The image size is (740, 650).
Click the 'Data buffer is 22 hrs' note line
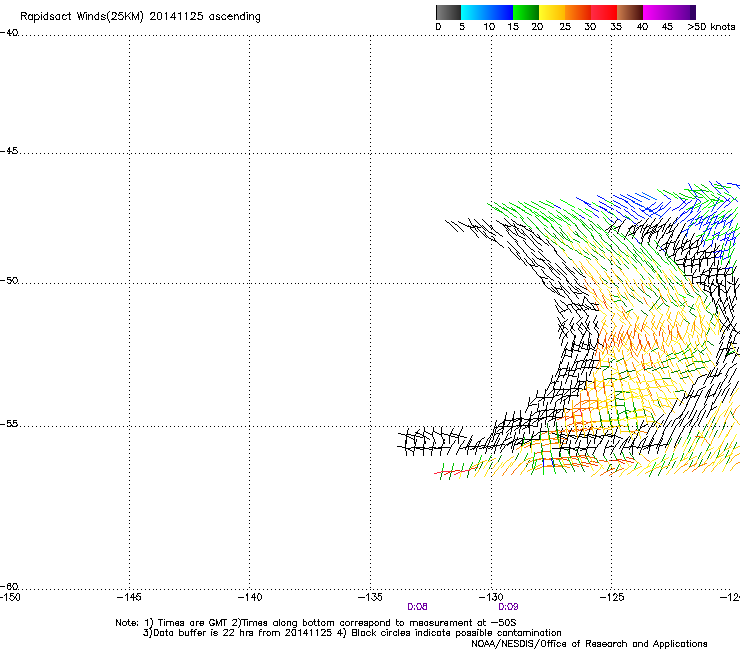[x=352, y=633]
